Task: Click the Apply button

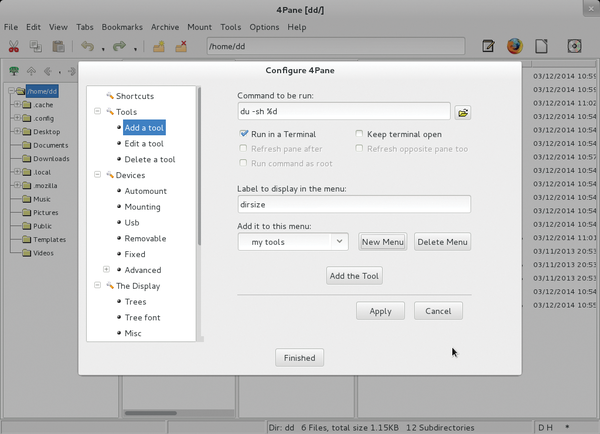Action: point(380,311)
